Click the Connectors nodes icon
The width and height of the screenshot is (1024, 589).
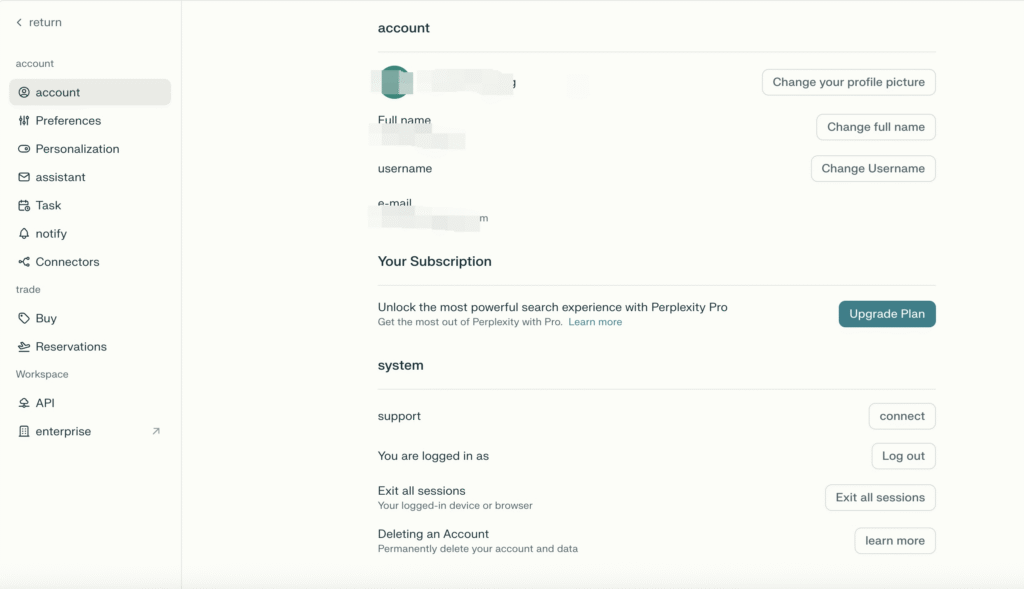[24, 262]
